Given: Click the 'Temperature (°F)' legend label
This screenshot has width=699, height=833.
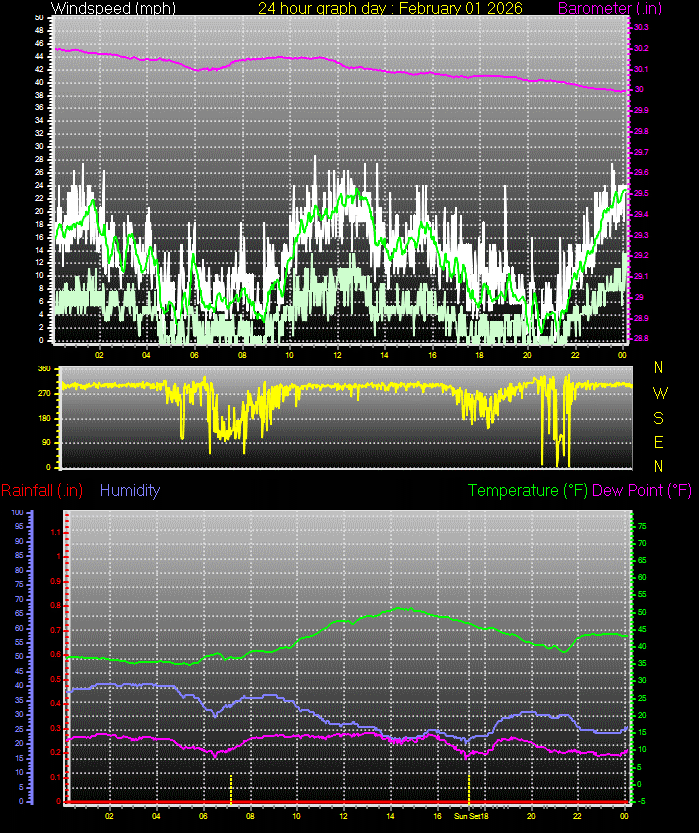Looking at the screenshot, I should [x=527, y=490].
